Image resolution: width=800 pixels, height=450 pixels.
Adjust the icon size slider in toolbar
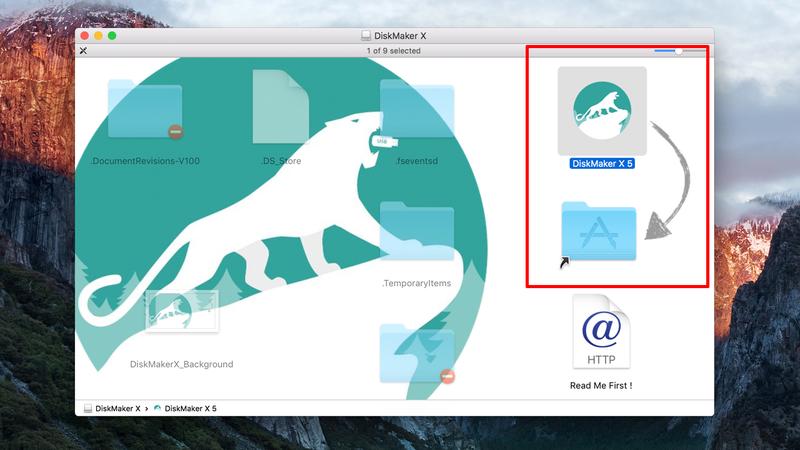679,51
